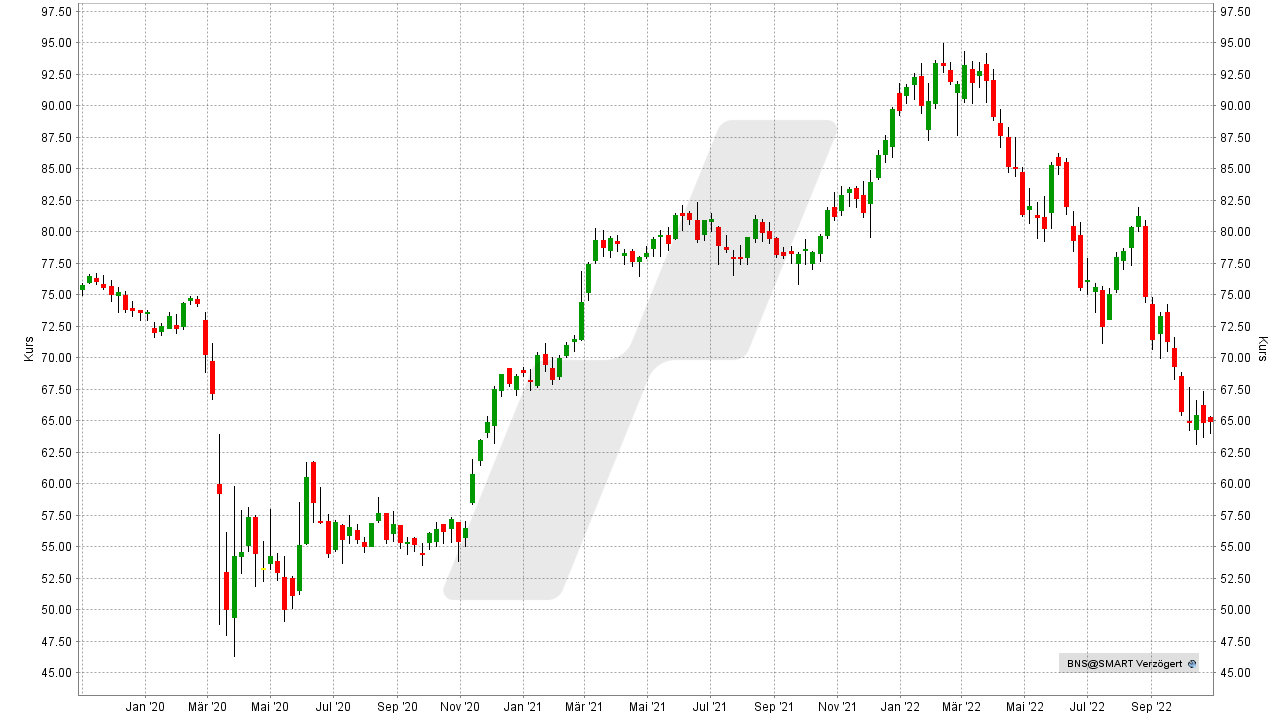
Task: Select the Jan '22 date label
Action: [899, 707]
